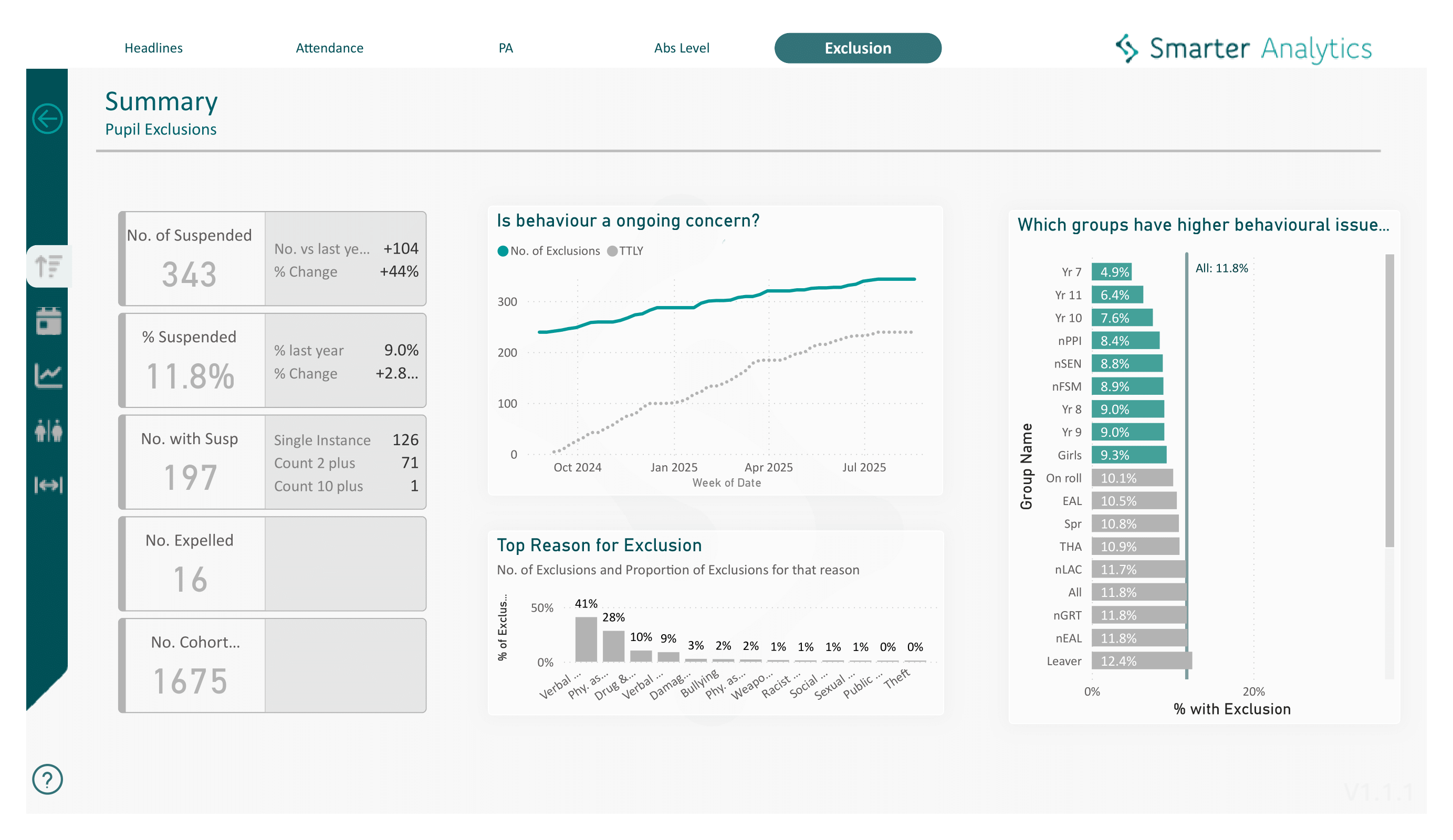Toggle the No. of Exclusions legend series

click(548, 251)
